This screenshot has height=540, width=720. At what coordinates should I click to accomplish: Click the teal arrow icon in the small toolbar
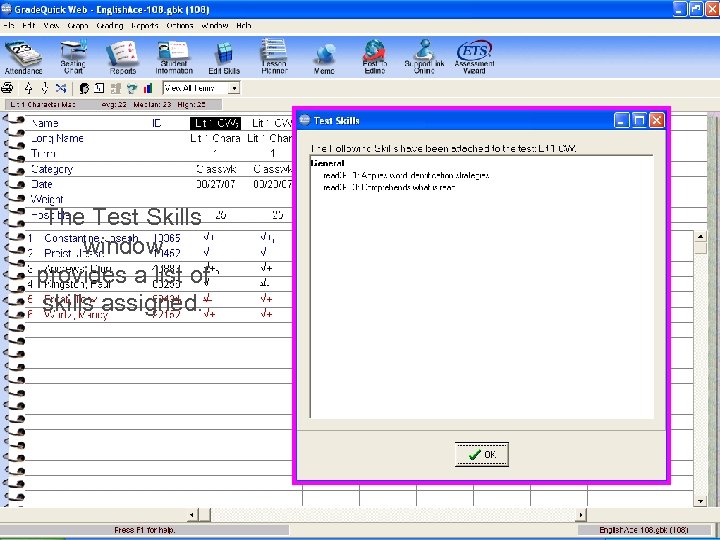pyautogui.click(x=132, y=88)
